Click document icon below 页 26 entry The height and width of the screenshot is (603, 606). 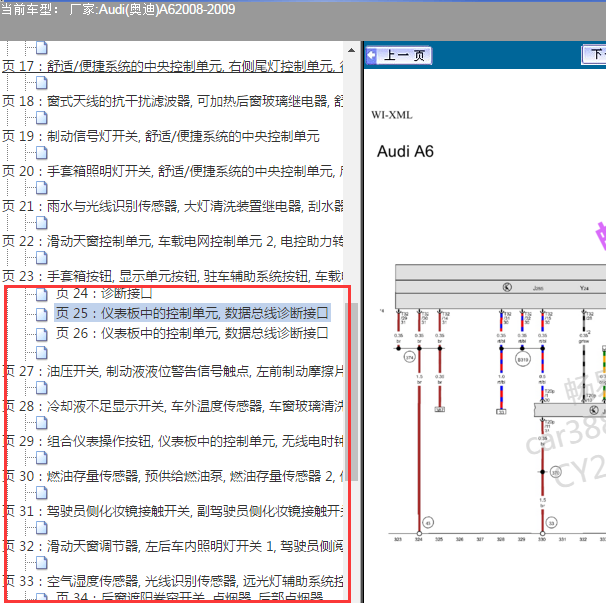(42, 353)
